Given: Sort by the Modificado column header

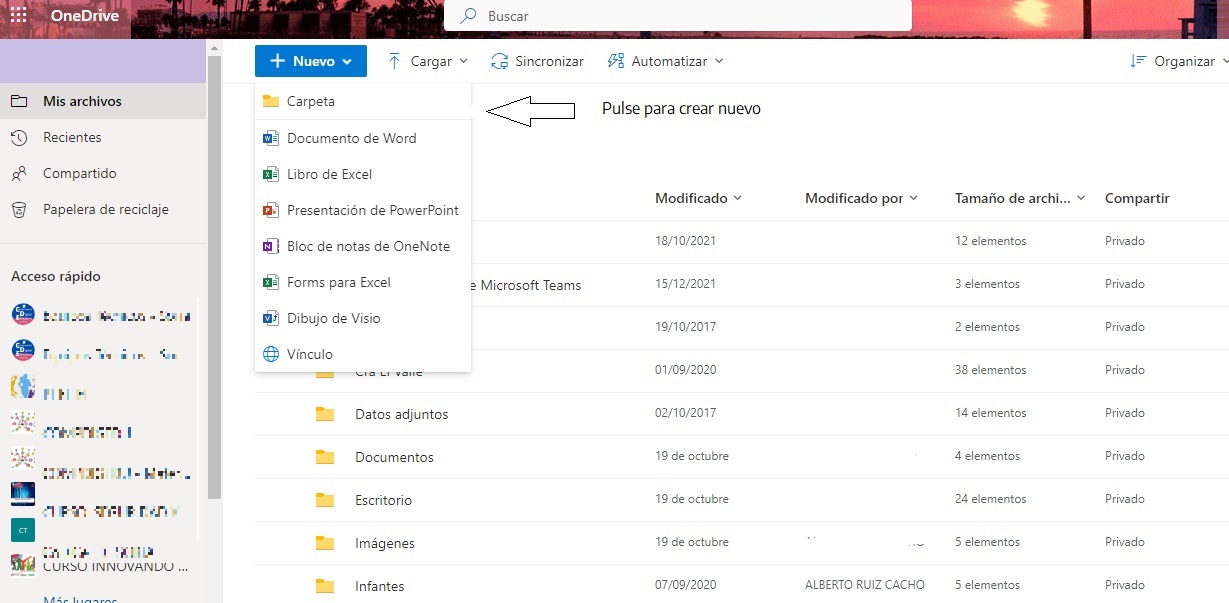Looking at the screenshot, I should (x=698, y=198).
